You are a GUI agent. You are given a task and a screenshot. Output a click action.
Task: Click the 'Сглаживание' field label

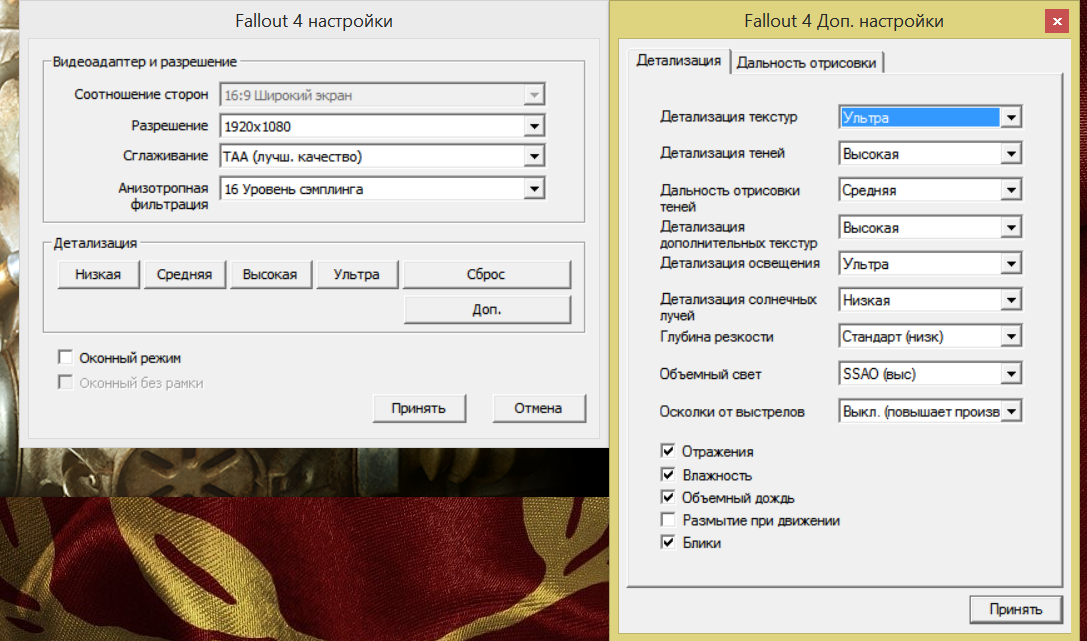pos(166,156)
